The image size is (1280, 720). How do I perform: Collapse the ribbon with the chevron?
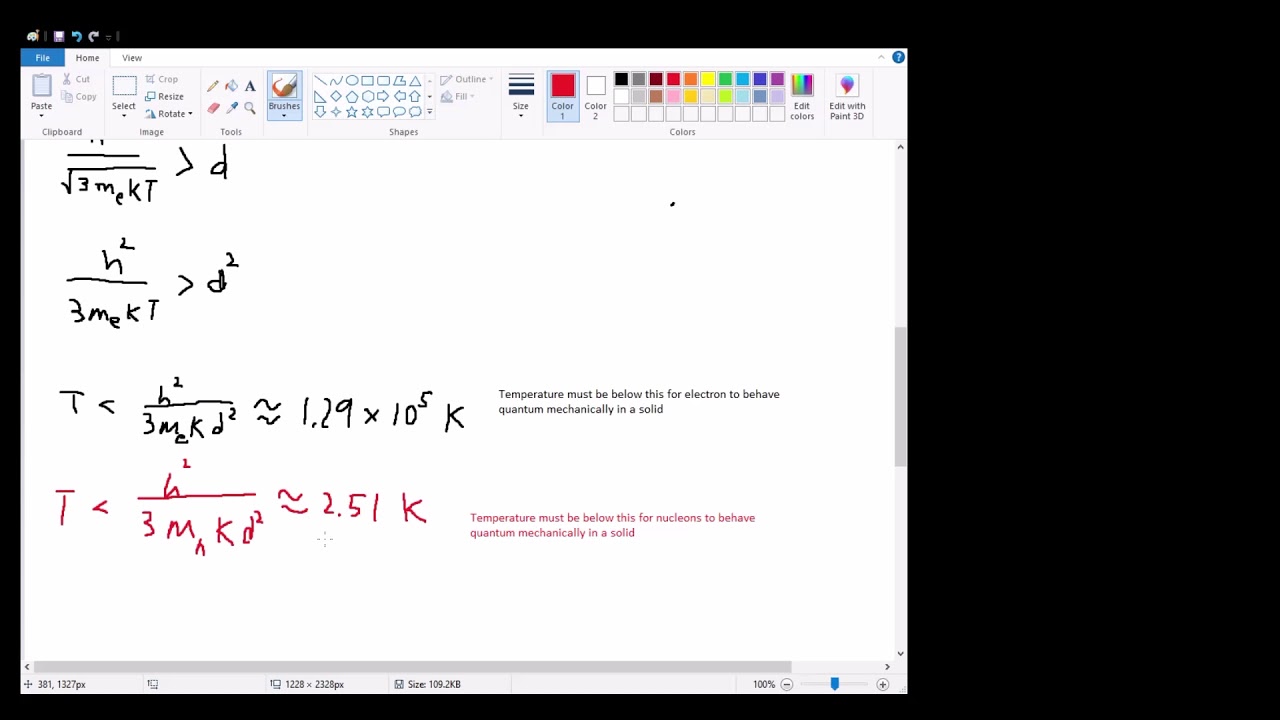tap(881, 57)
